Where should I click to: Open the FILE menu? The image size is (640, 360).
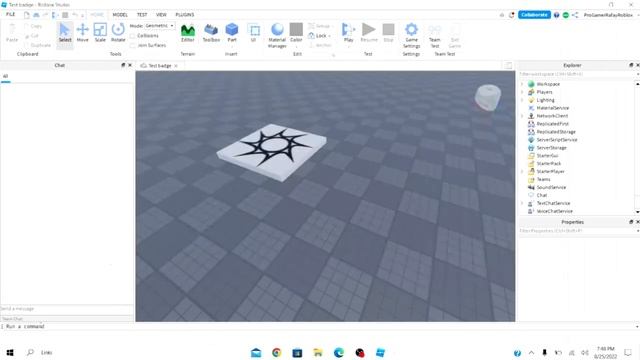[11, 14]
